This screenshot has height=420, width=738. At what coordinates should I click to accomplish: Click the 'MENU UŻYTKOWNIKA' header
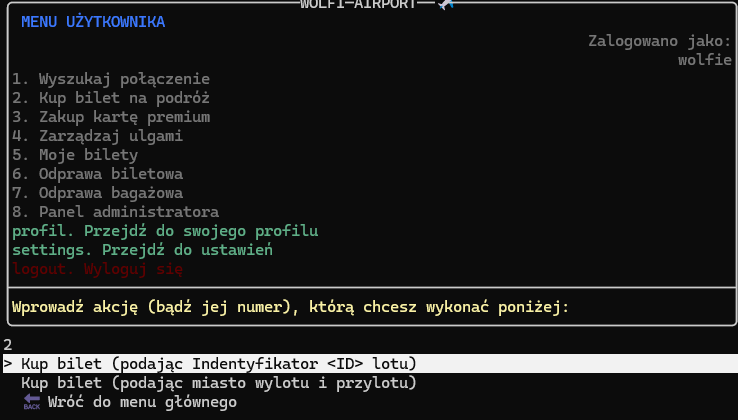click(93, 22)
